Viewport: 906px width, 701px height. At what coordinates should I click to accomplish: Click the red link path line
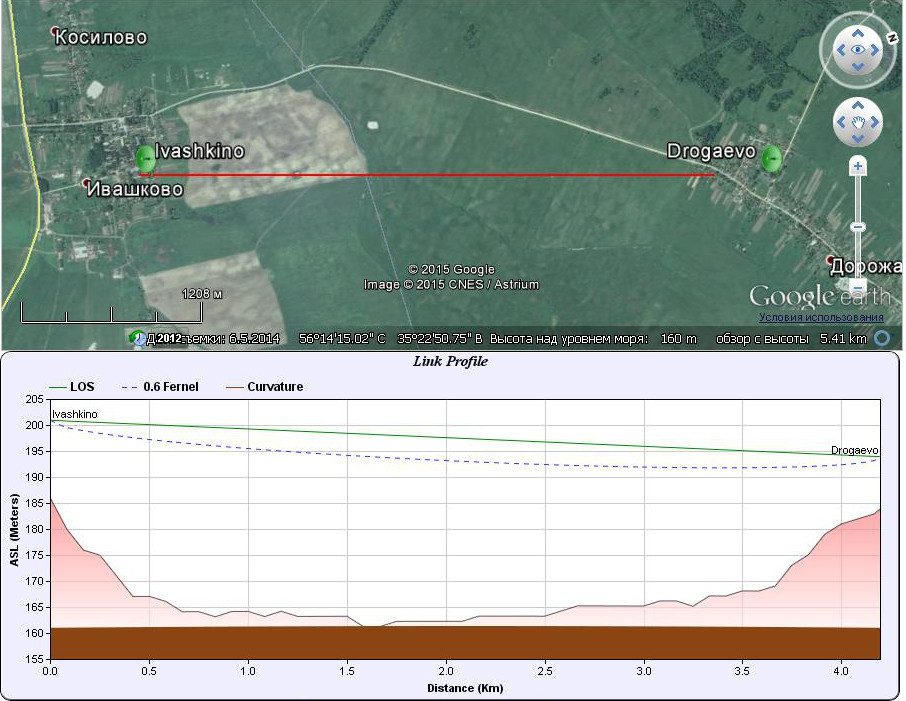click(x=427, y=175)
